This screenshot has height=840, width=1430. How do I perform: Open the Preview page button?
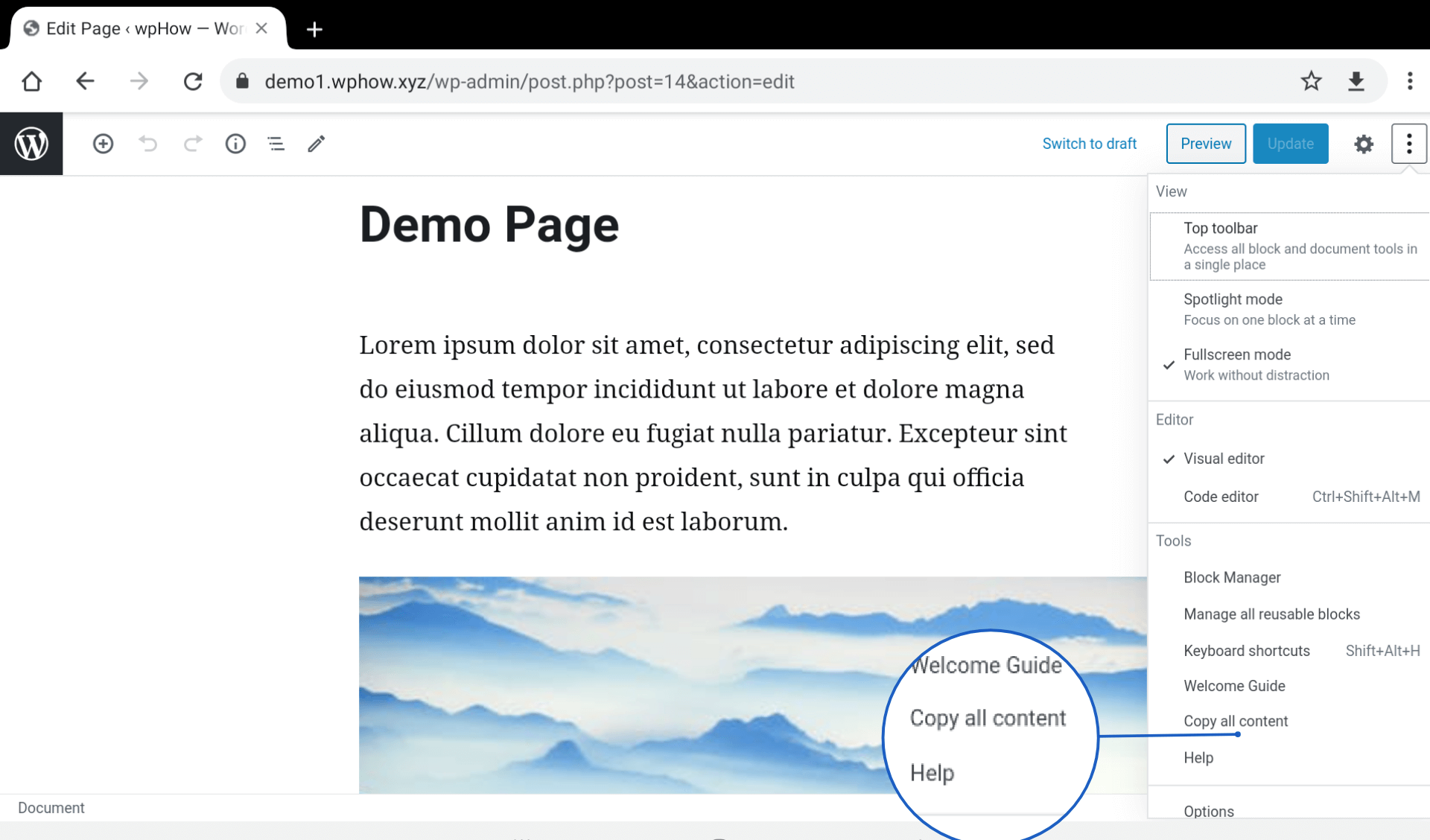pyautogui.click(x=1205, y=144)
